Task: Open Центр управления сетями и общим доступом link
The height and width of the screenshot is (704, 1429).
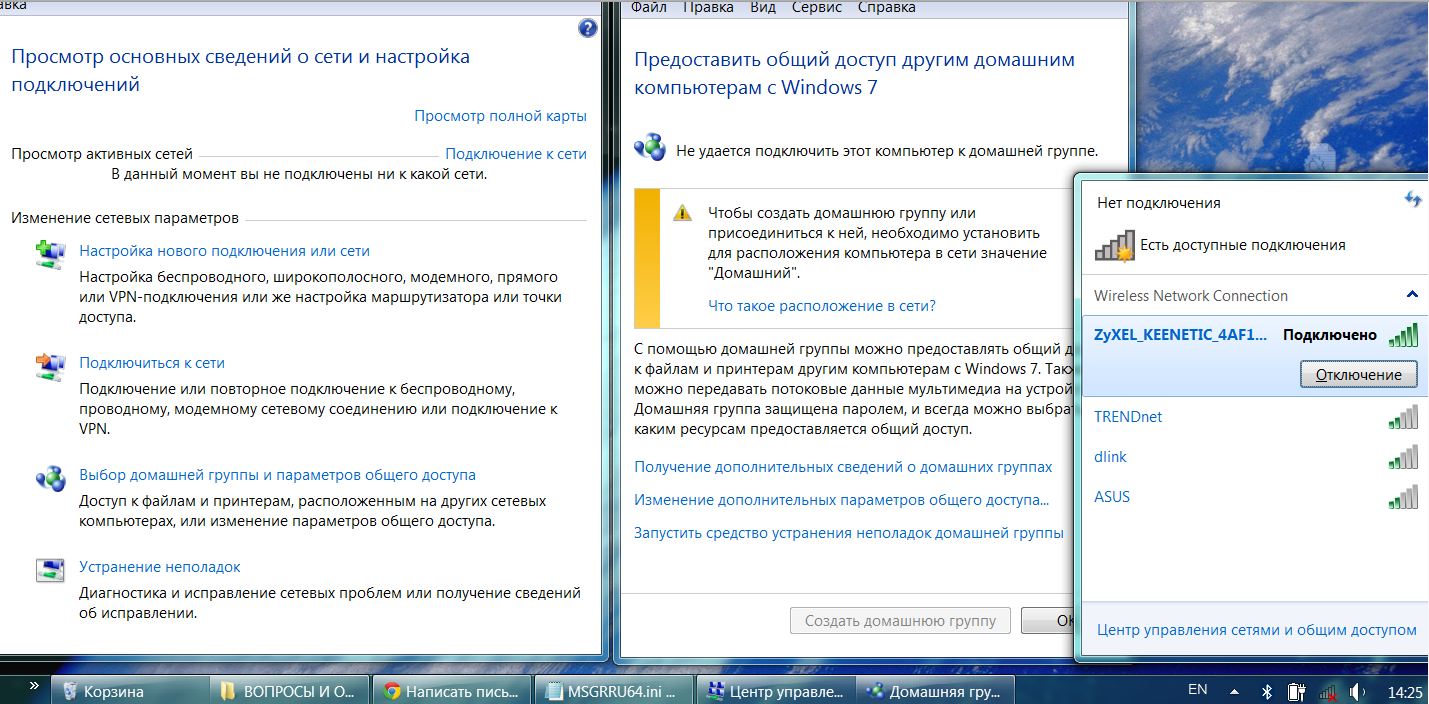Action: pyautogui.click(x=1257, y=630)
